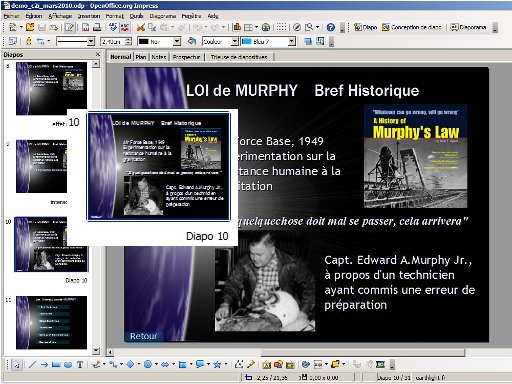The image size is (512, 384).
Task: Switch to the Trieuse de diapositives tab
Action: pyautogui.click(x=239, y=57)
